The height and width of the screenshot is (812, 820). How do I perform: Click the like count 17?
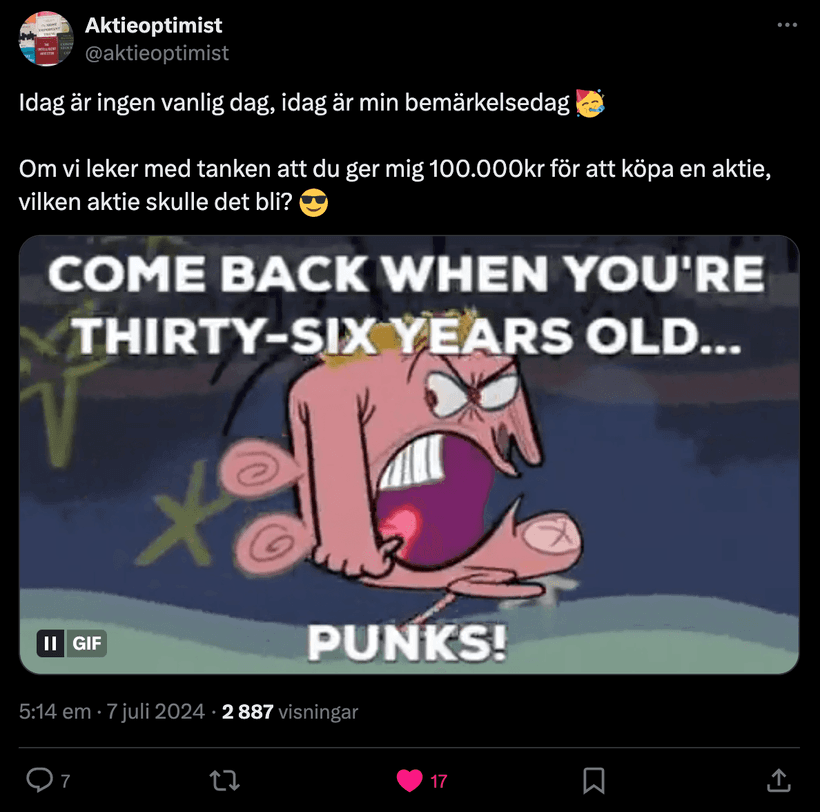(x=439, y=781)
